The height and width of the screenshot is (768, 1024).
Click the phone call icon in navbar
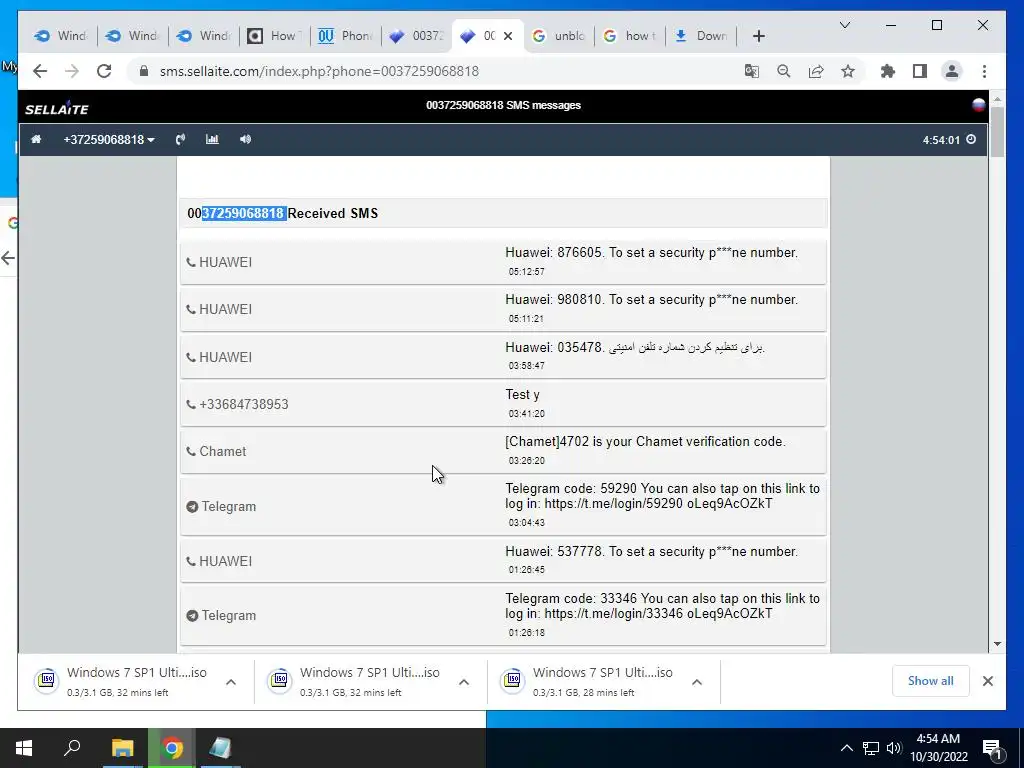point(180,139)
